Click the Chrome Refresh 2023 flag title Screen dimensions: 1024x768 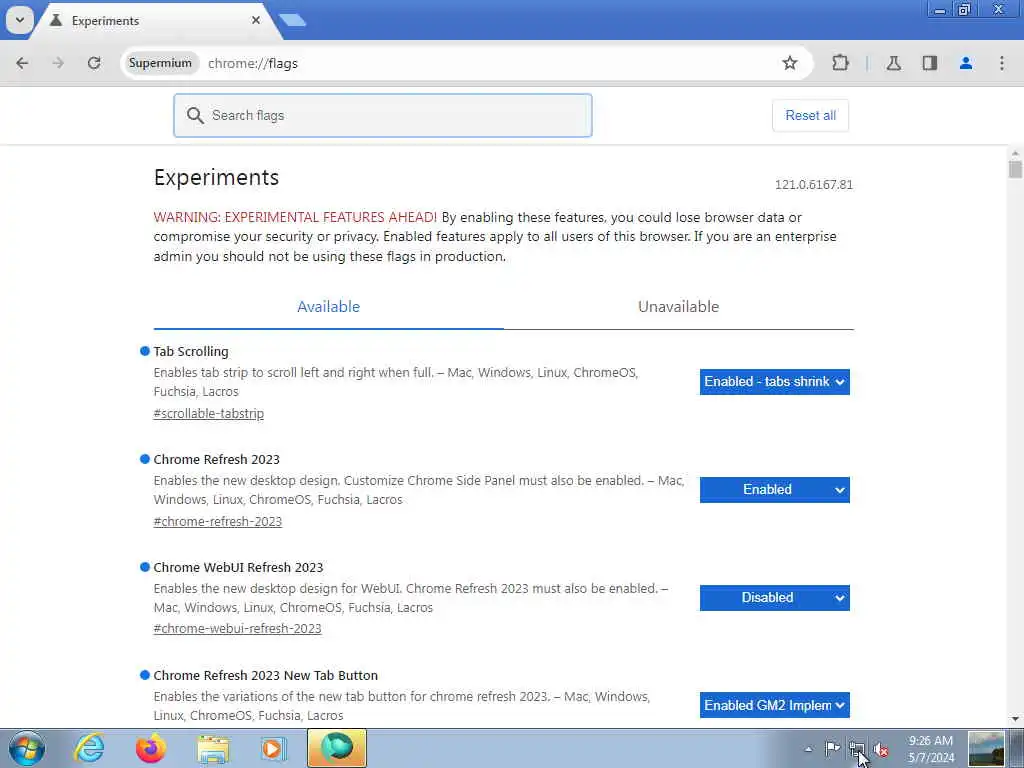216,459
